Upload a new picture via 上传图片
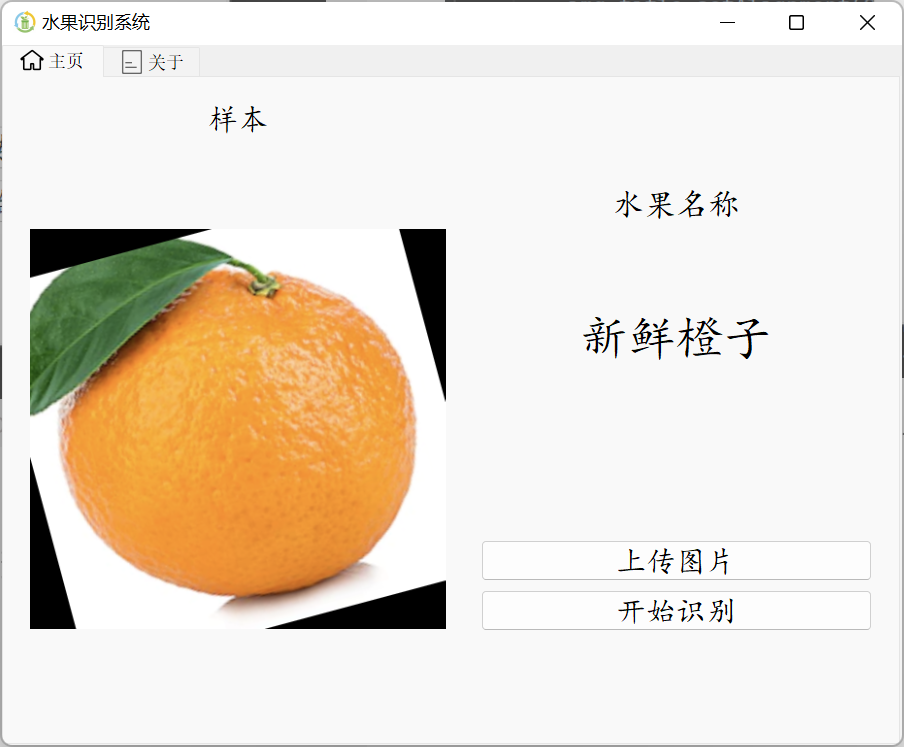The image size is (904, 747). point(676,560)
